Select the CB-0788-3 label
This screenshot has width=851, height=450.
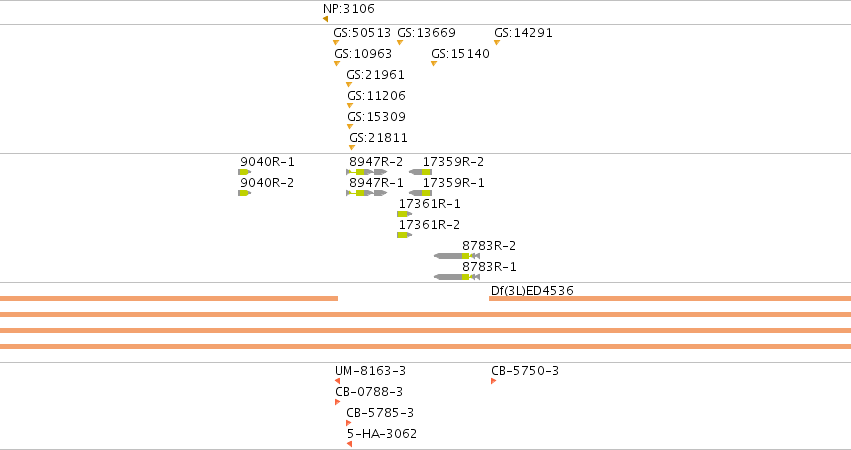(369, 392)
